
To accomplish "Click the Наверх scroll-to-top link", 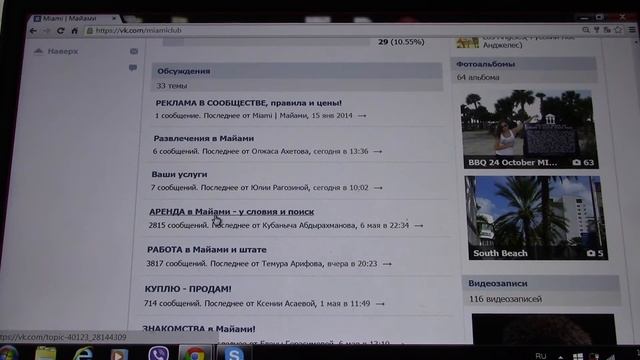I will (56, 51).
